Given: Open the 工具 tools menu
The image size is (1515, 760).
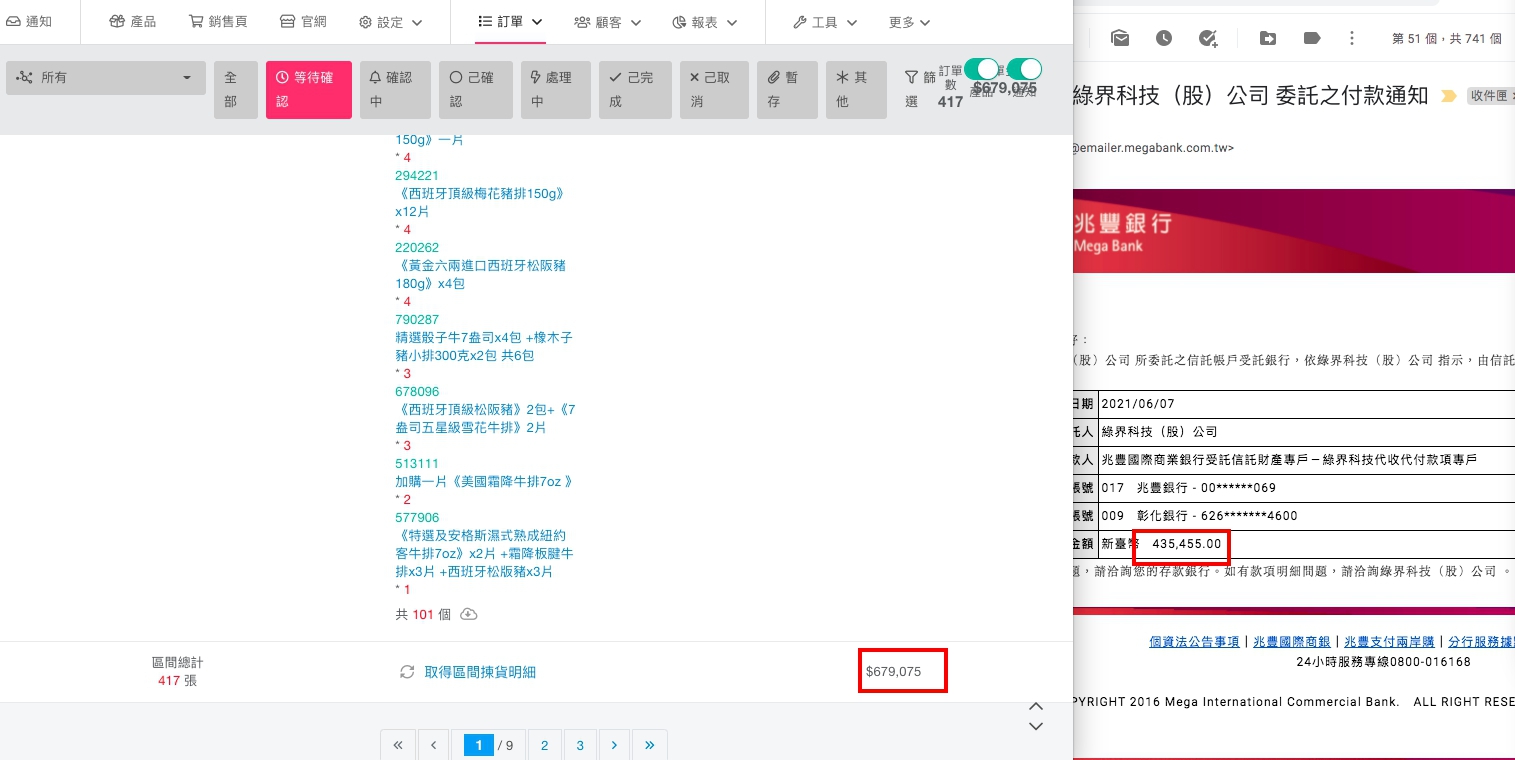Looking at the screenshot, I should [824, 22].
